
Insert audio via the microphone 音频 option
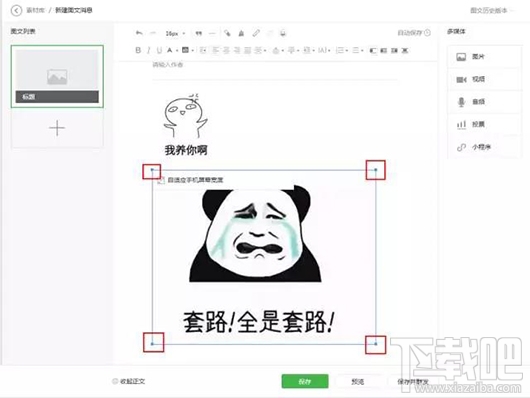pos(484,101)
